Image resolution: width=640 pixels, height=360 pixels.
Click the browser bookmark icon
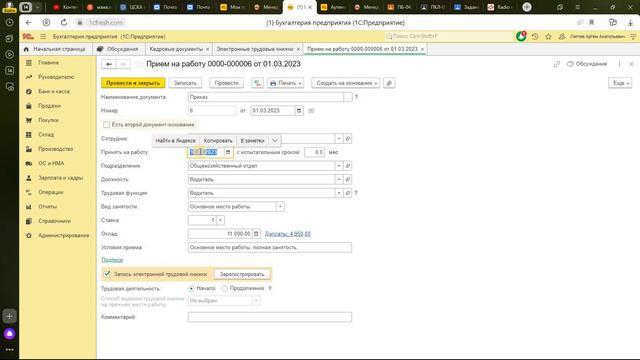(591, 22)
